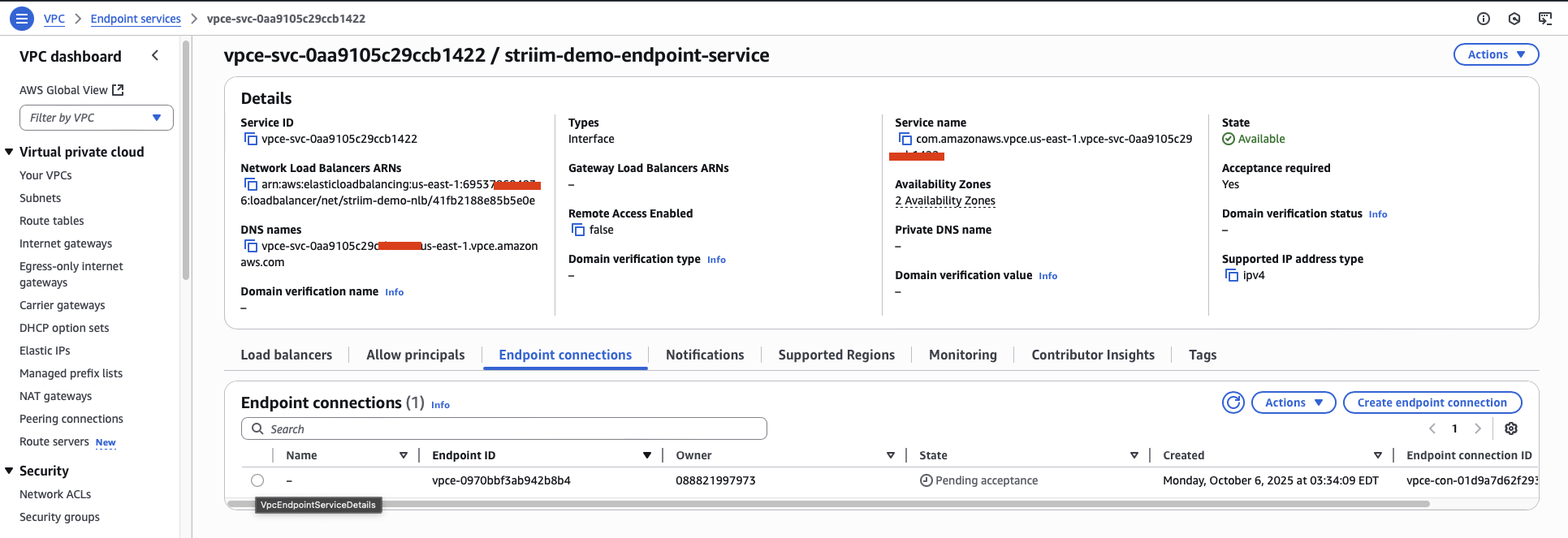The image size is (1568, 538).
Task: Copy the Service ID value
Action: 251,140
